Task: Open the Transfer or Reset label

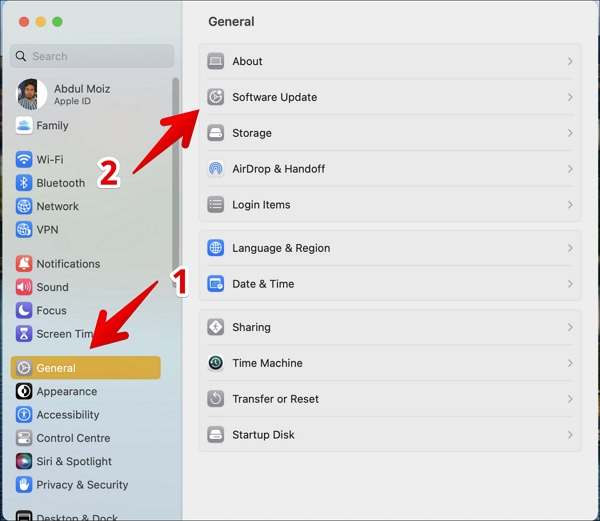Action: pyautogui.click(x=275, y=399)
